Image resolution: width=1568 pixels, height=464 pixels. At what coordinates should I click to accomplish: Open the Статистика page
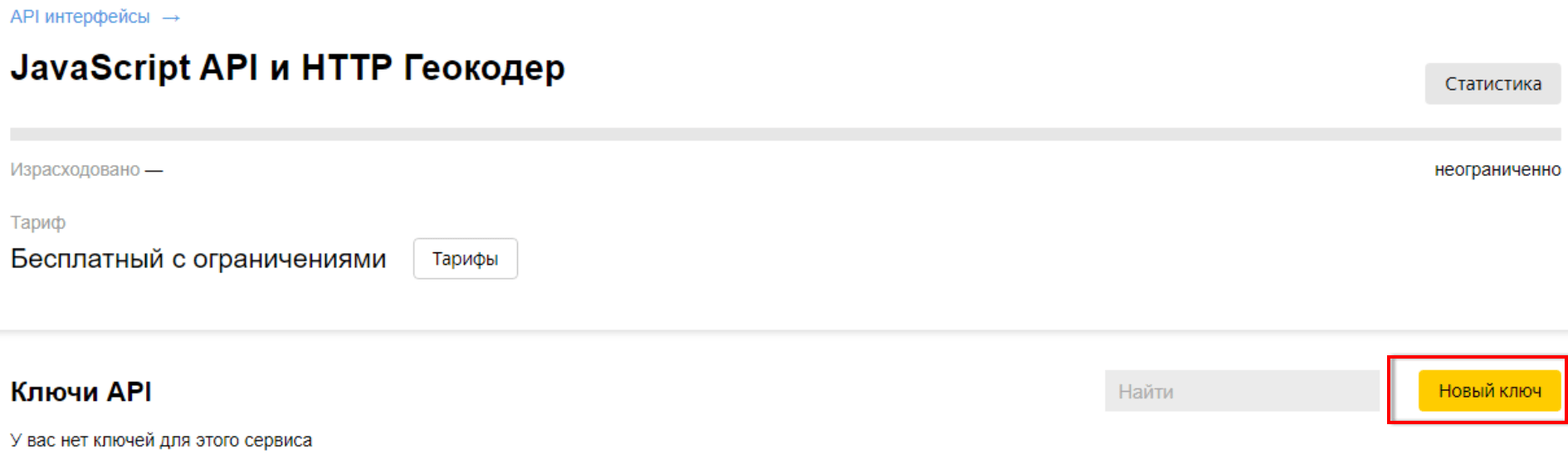coord(1492,84)
